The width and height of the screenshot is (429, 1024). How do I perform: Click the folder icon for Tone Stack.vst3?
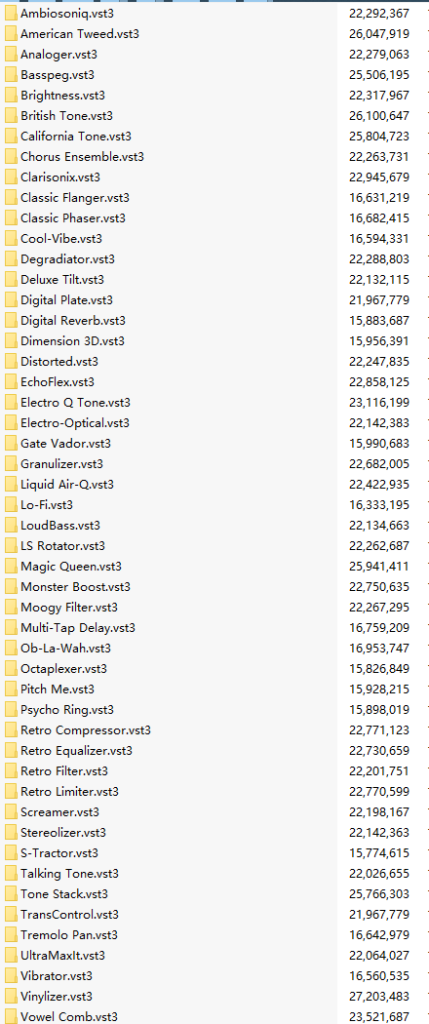(10, 894)
